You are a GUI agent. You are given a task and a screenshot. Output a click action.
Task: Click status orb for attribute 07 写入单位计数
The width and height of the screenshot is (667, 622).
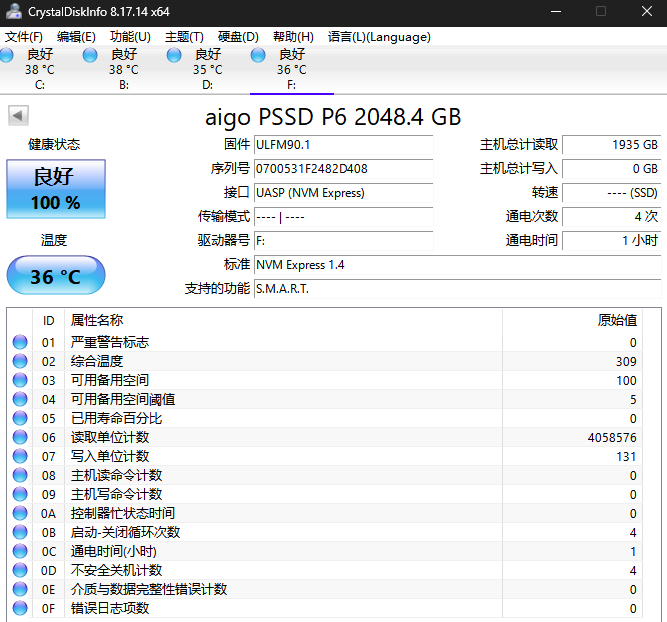pos(20,456)
